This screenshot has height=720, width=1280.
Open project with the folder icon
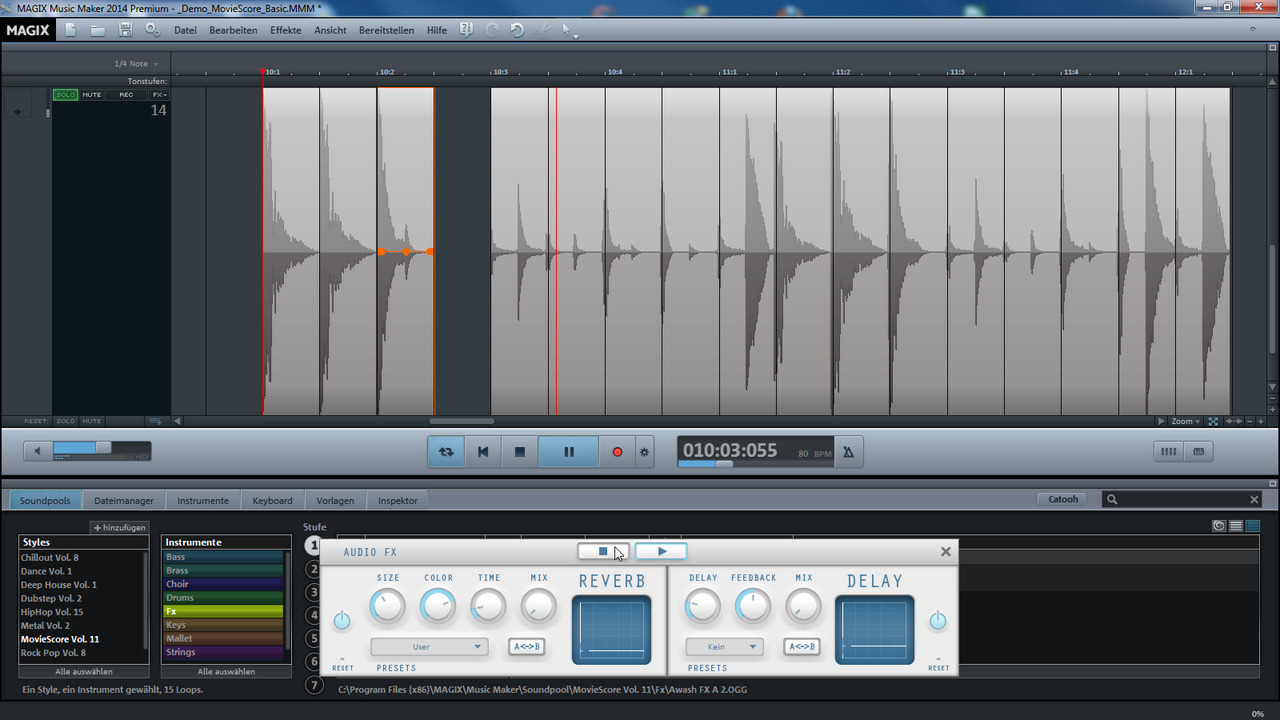point(98,30)
